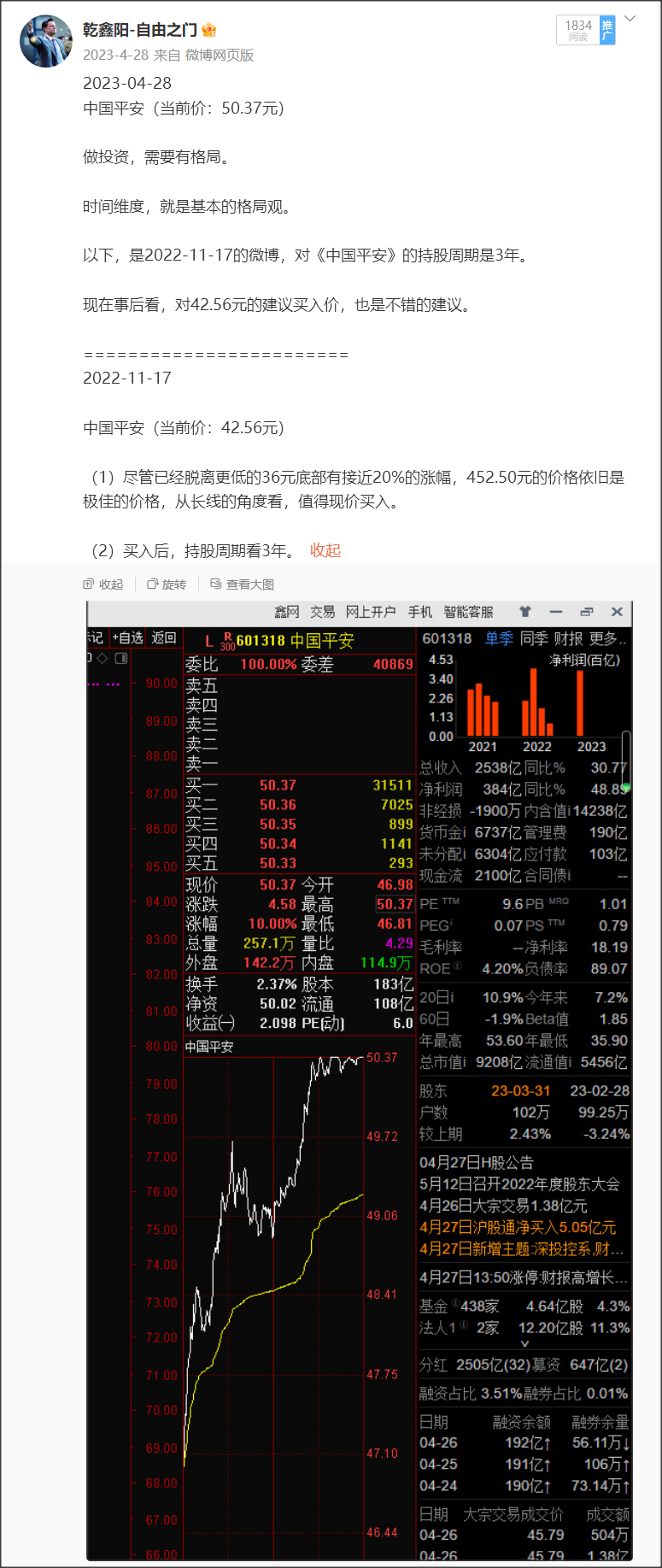This screenshot has height=1568, width=662.
Task: Select the 单季 tab
Action: (x=499, y=638)
